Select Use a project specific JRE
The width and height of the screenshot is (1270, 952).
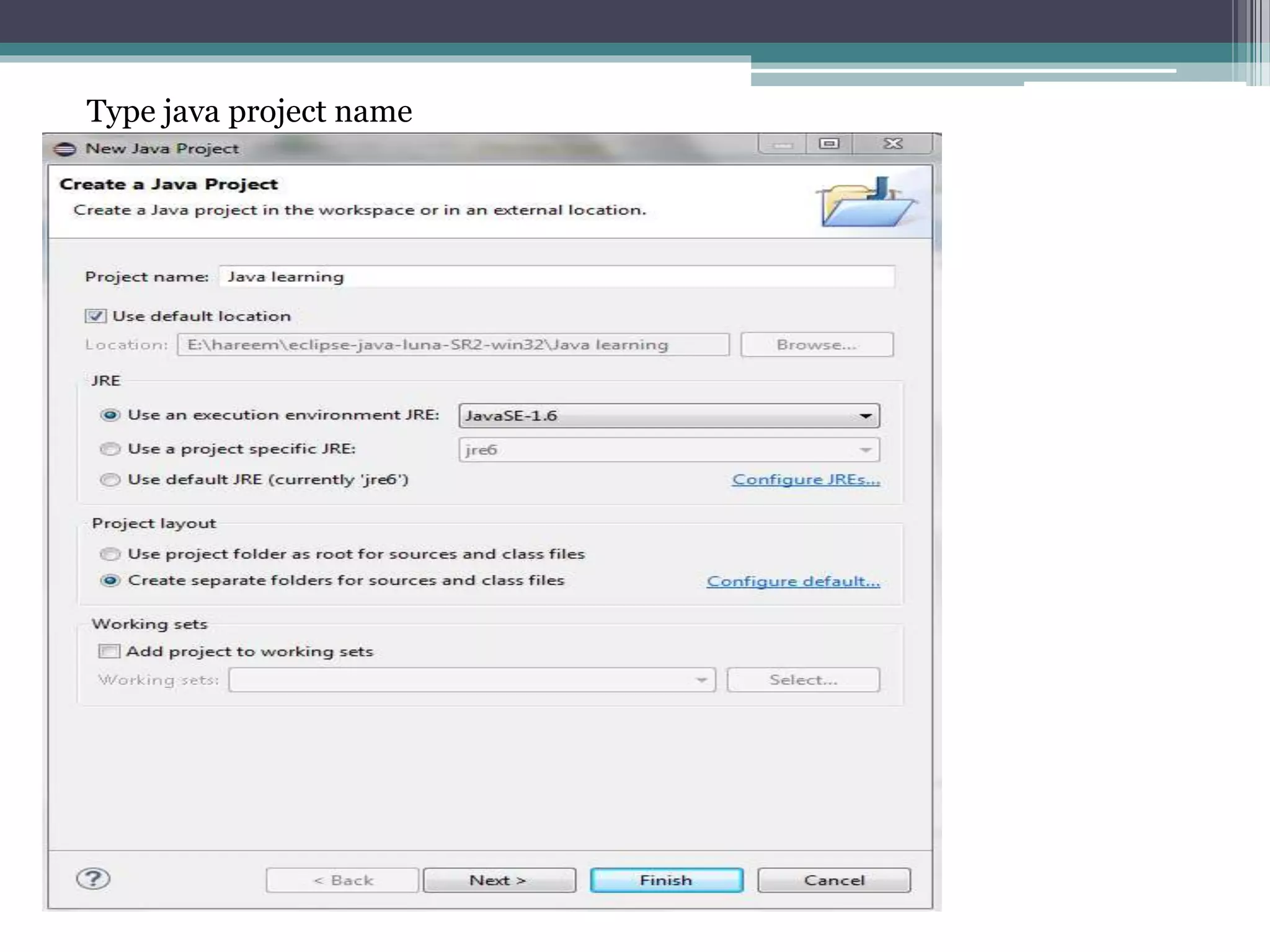tap(110, 449)
